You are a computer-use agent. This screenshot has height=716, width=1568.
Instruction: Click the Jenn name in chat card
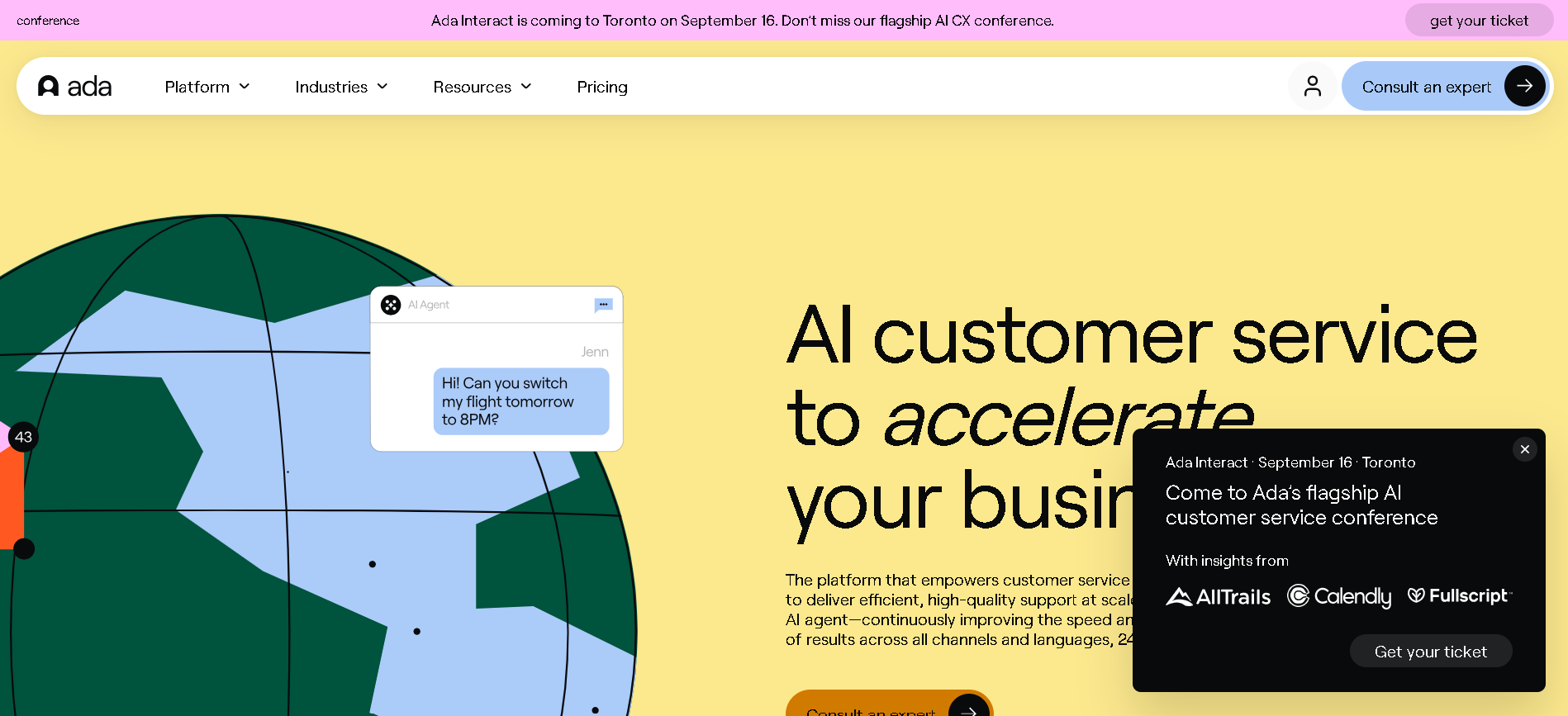point(595,352)
